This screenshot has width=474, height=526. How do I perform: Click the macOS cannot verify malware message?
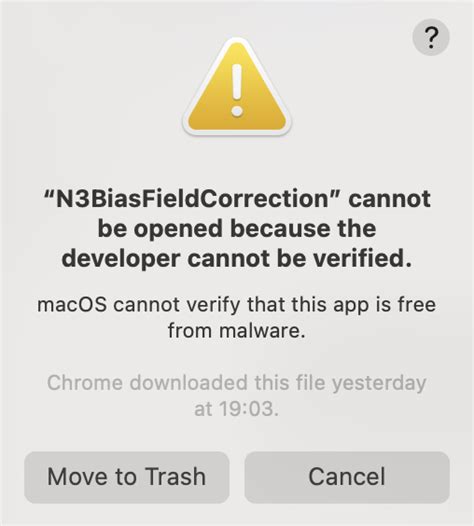[x=236, y=318]
